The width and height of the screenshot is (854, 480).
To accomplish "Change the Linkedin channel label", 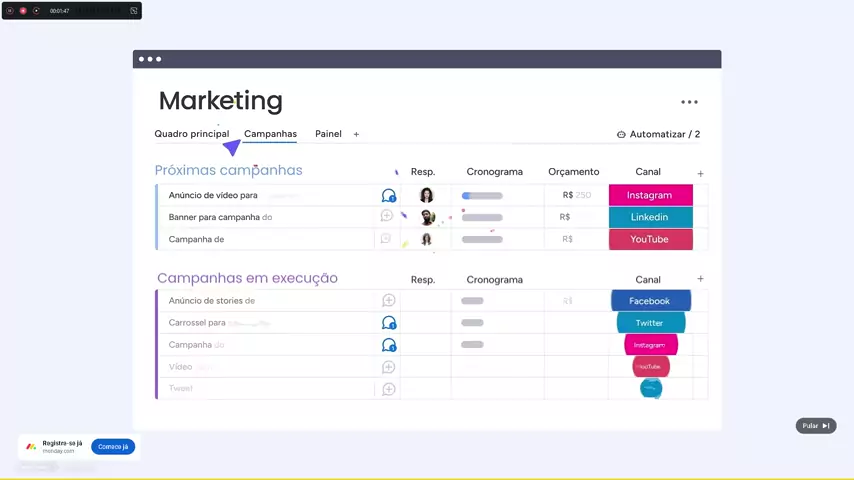I will [x=650, y=217].
